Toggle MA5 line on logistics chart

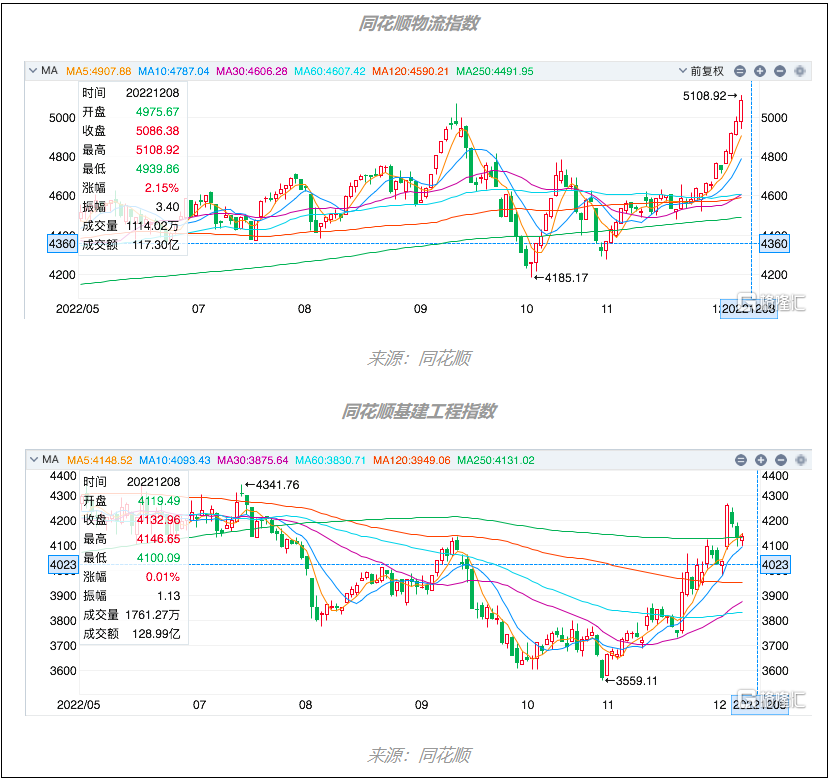click(98, 71)
